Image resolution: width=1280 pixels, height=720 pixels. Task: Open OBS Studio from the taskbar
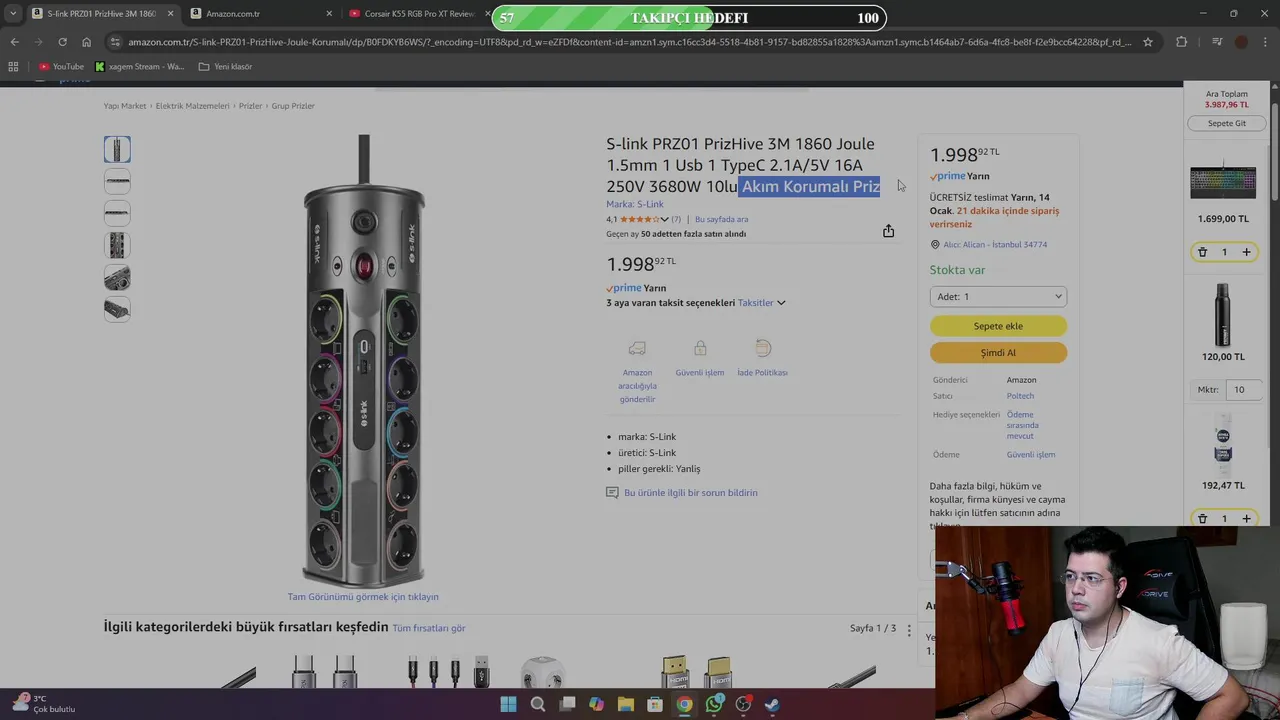[x=743, y=704]
